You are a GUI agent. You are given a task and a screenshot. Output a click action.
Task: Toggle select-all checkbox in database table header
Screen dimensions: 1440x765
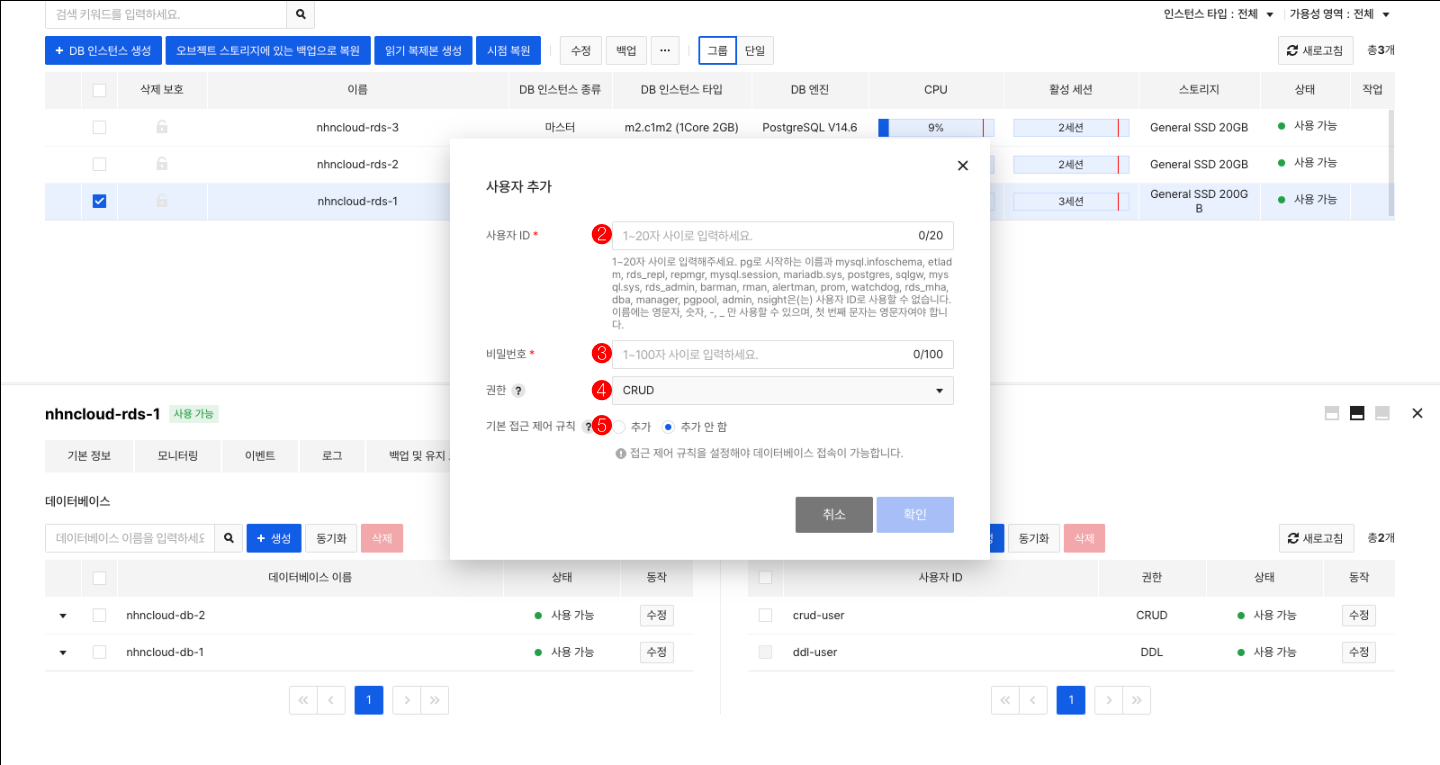click(x=99, y=578)
